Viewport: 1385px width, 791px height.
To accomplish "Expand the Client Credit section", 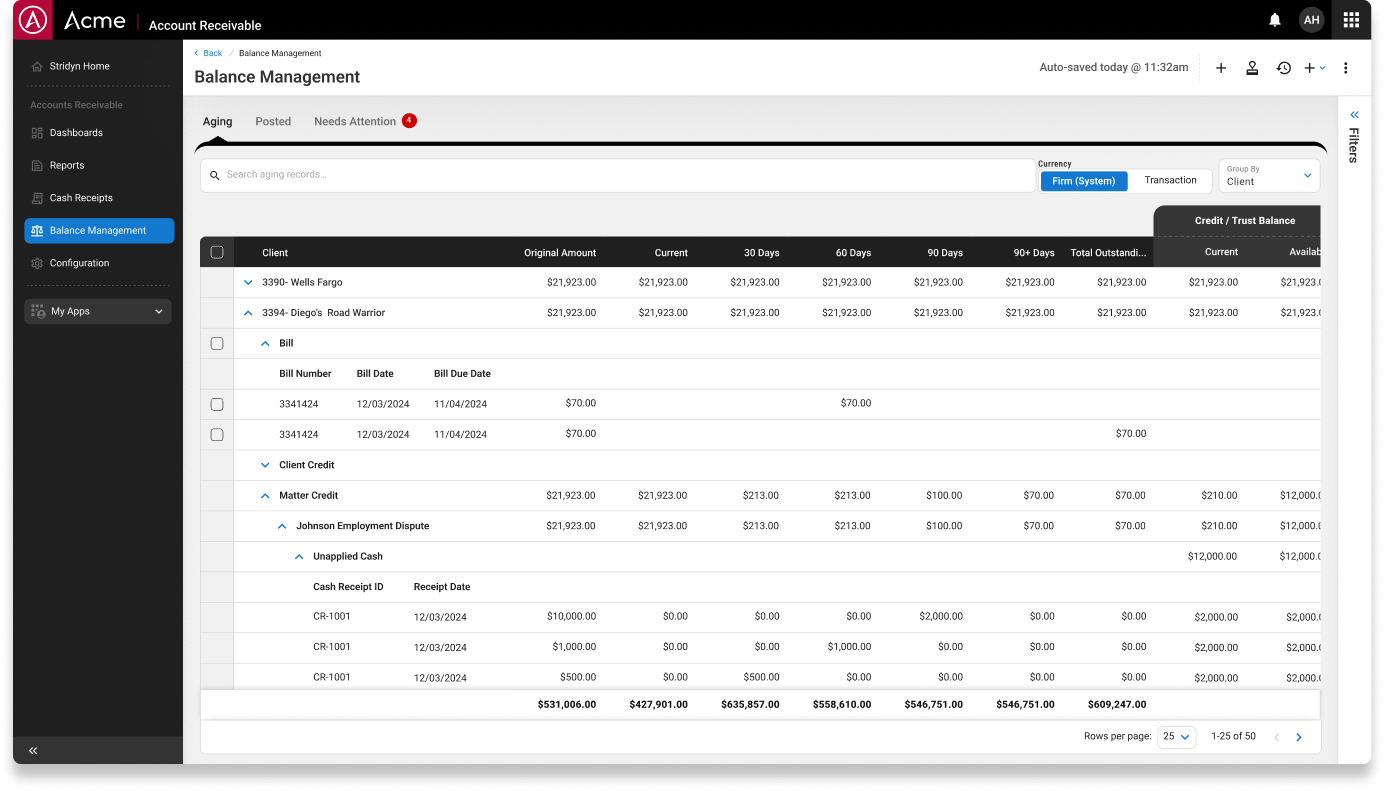I will (265, 465).
